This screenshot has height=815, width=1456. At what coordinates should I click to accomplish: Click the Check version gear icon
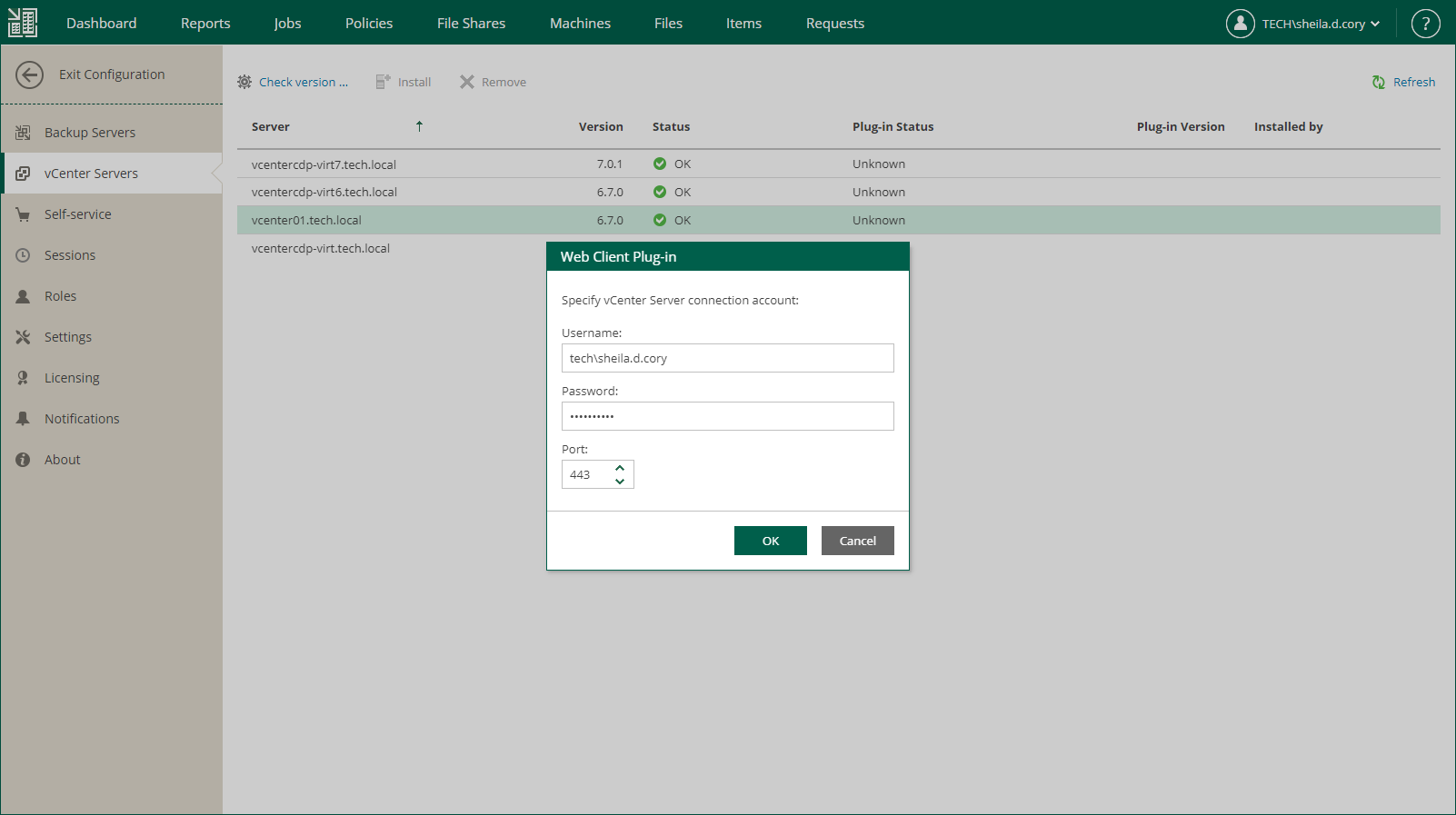point(244,82)
